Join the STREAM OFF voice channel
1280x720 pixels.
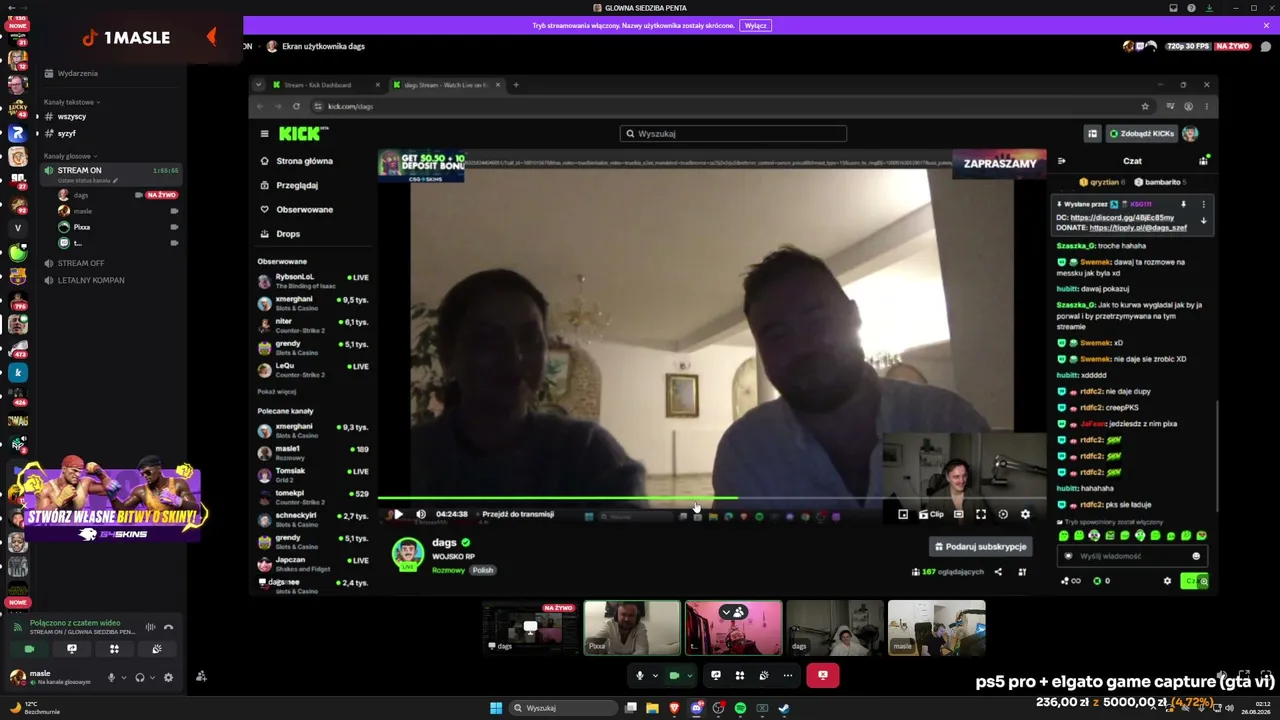click(x=81, y=263)
